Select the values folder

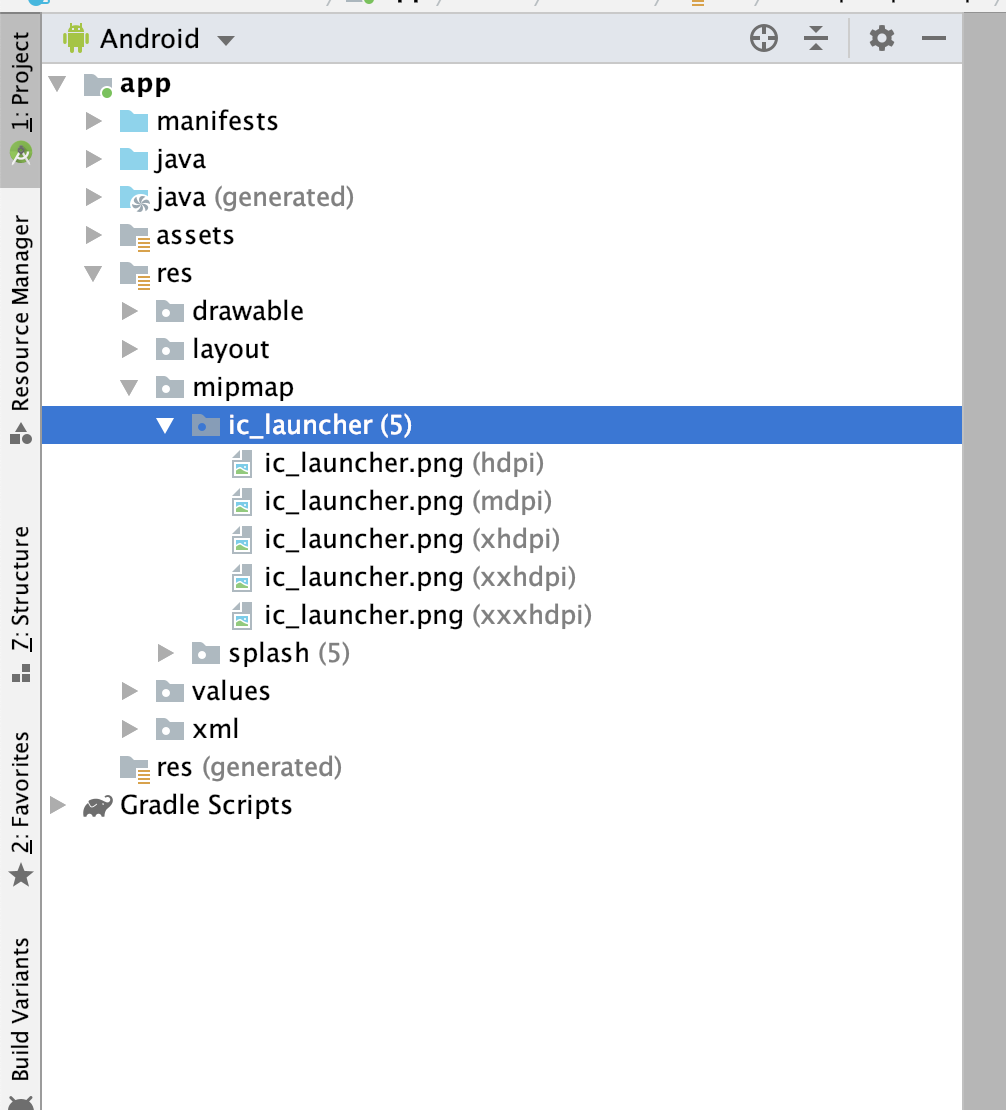[230, 691]
